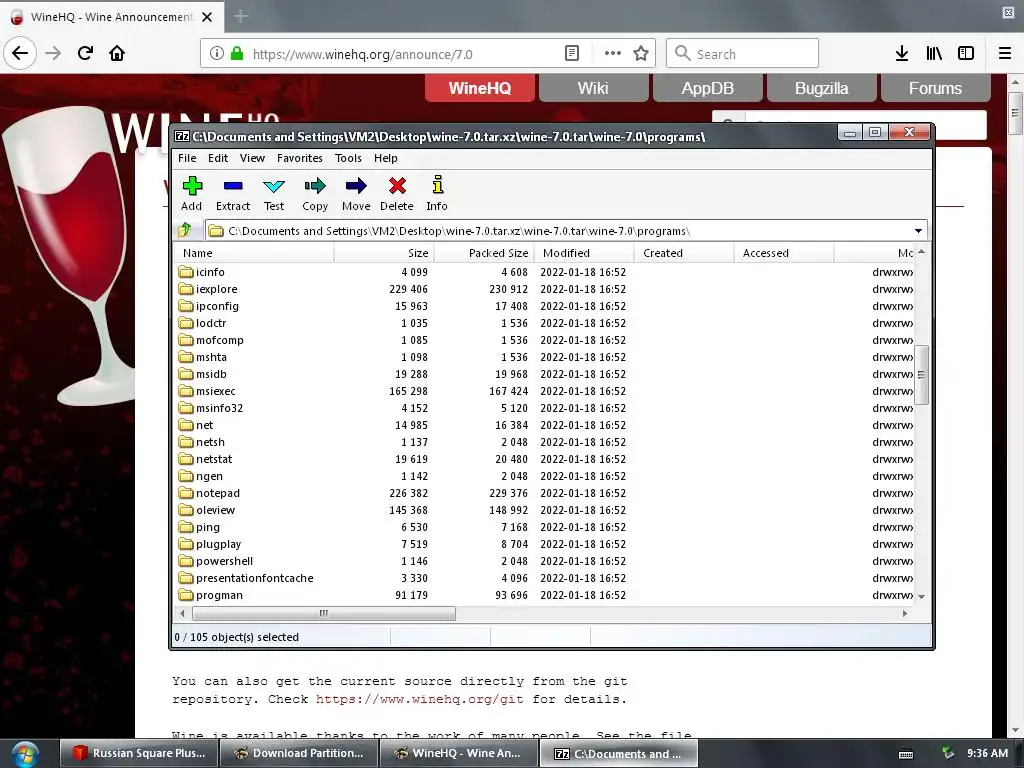This screenshot has width=1024, height=768.
Task: Open the File menu in 7-Zip
Action: pyautogui.click(x=187, y=158)
